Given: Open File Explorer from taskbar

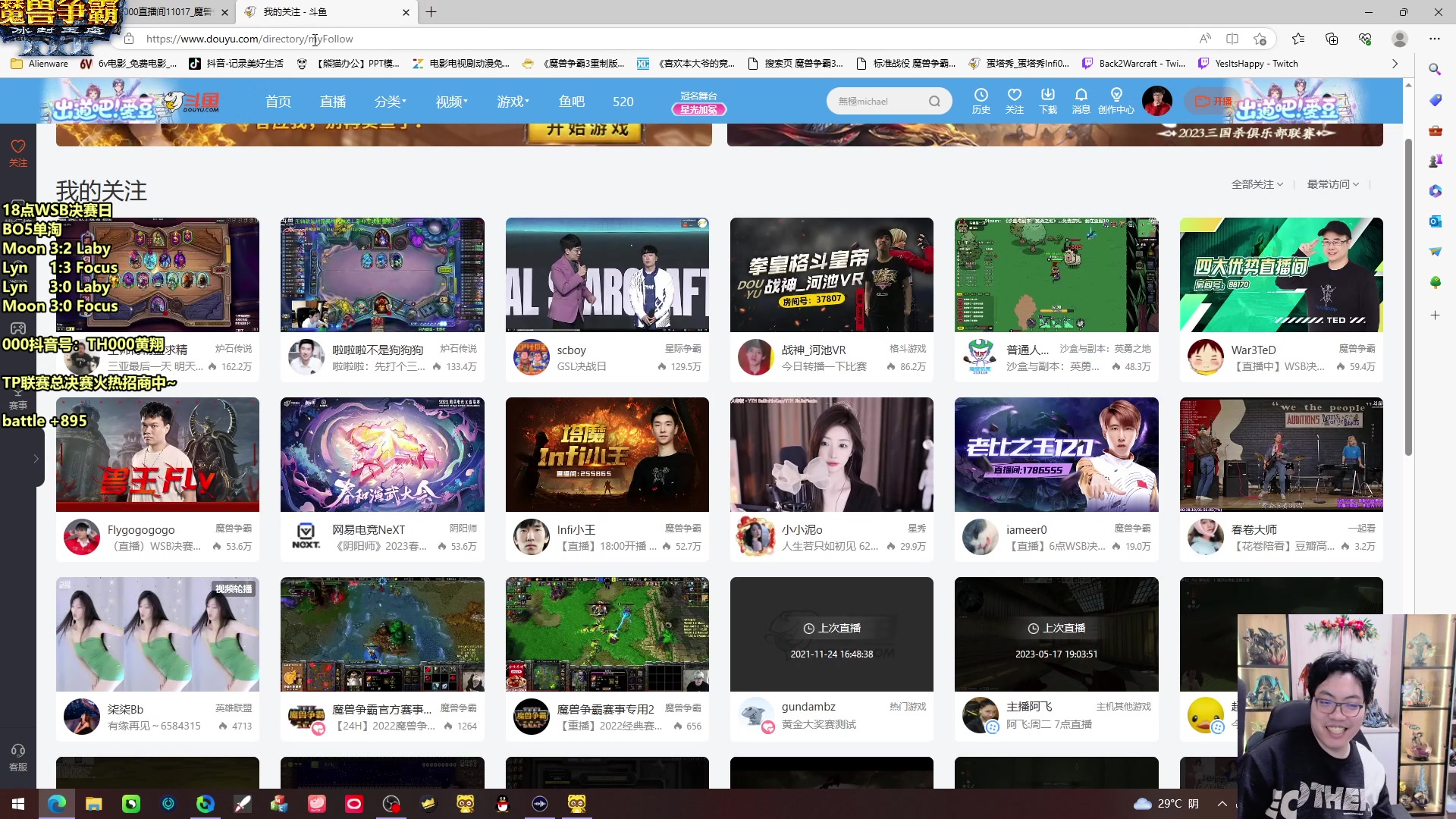Looking at the screenshot, I should [x=94, y=804].
